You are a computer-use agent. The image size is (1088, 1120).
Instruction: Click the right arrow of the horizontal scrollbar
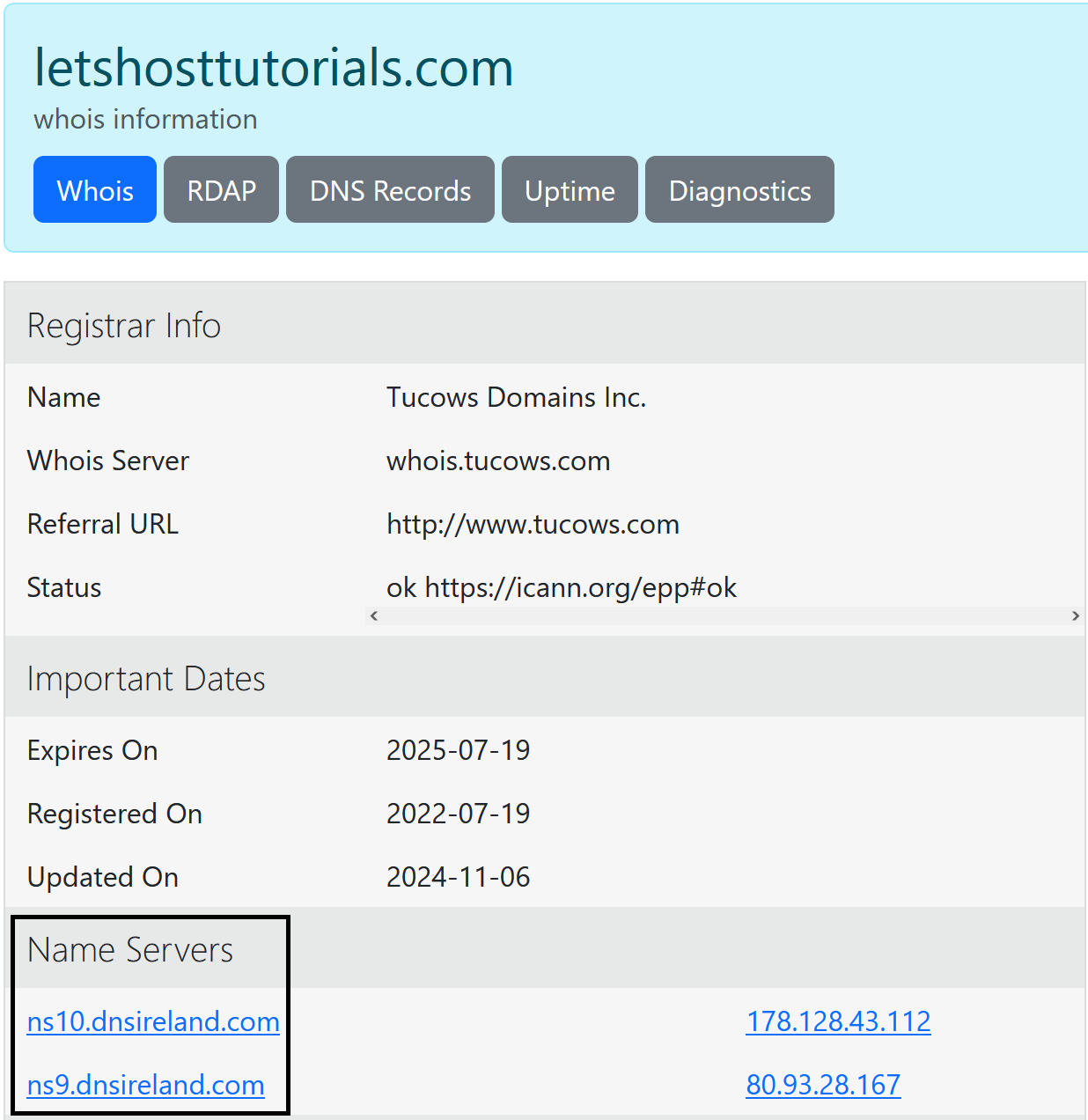tap(1076, 616)
